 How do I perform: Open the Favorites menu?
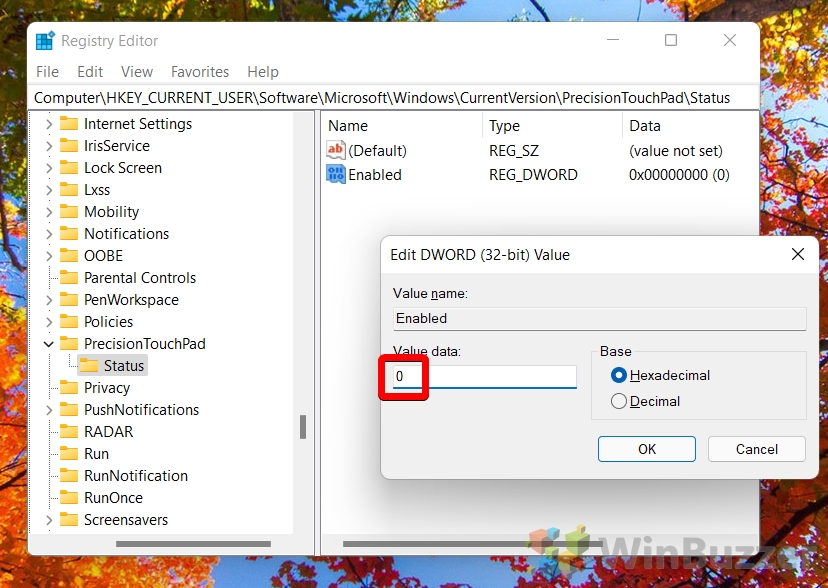200,71
